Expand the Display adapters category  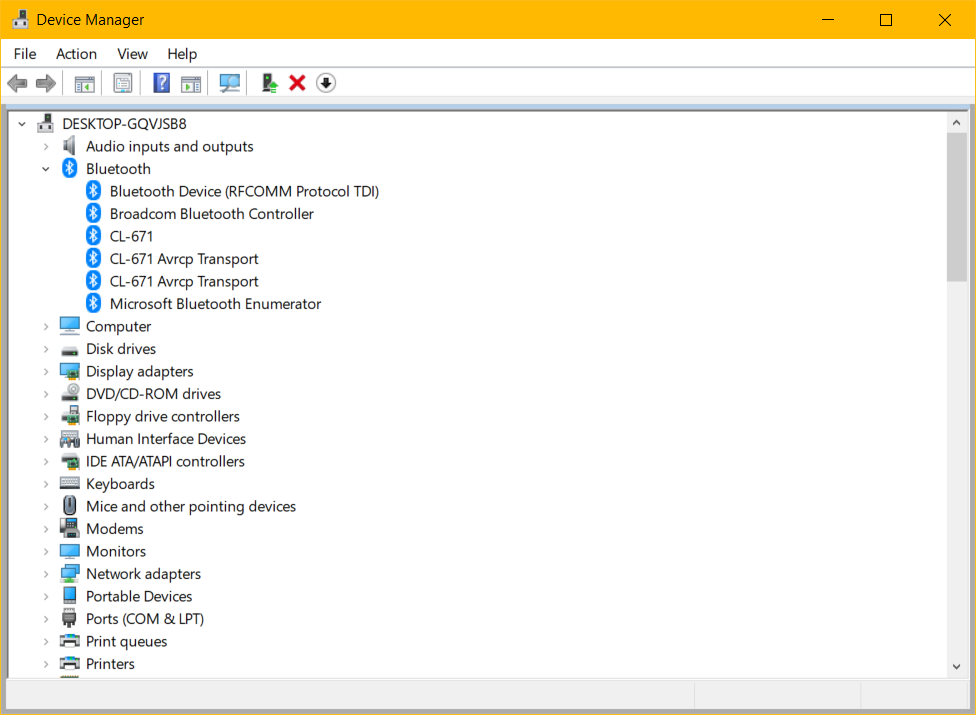pyautogui.click(x=45, y=371)
